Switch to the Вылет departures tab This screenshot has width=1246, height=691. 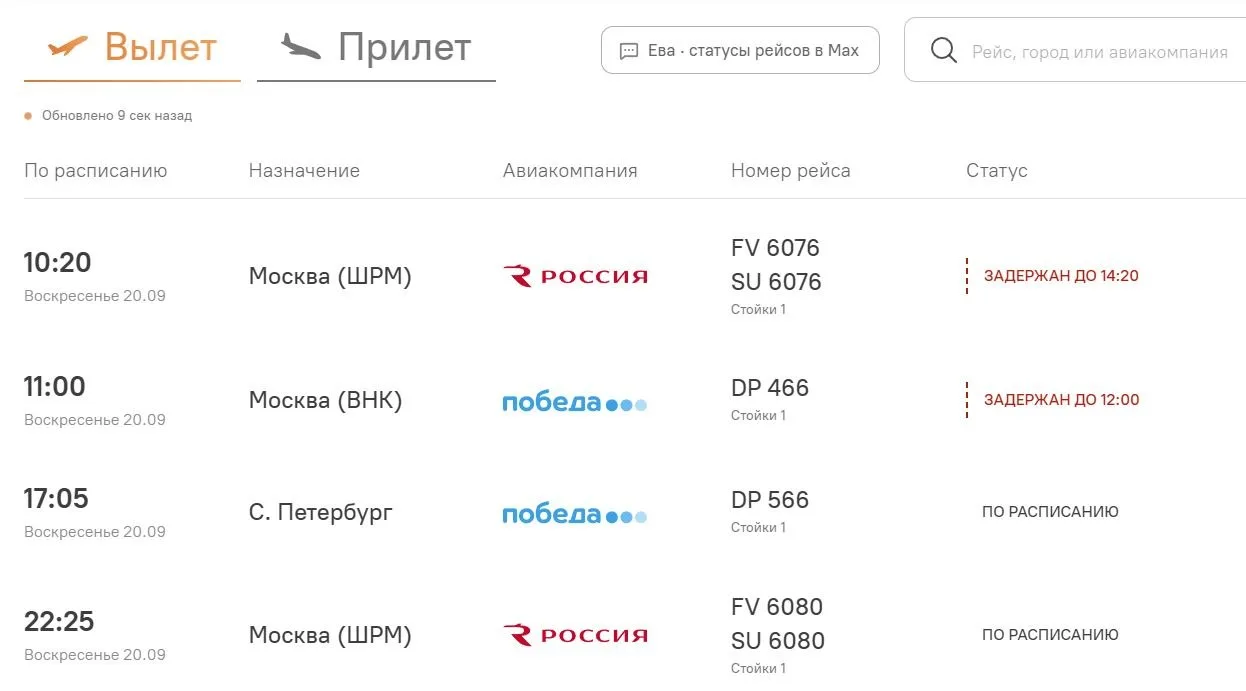[x=132, y=48]
